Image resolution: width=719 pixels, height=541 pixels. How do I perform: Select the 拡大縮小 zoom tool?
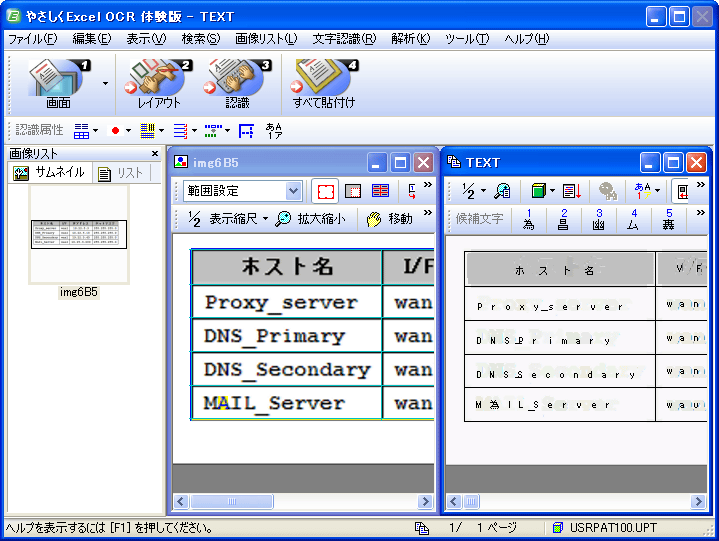pos(310,219)
